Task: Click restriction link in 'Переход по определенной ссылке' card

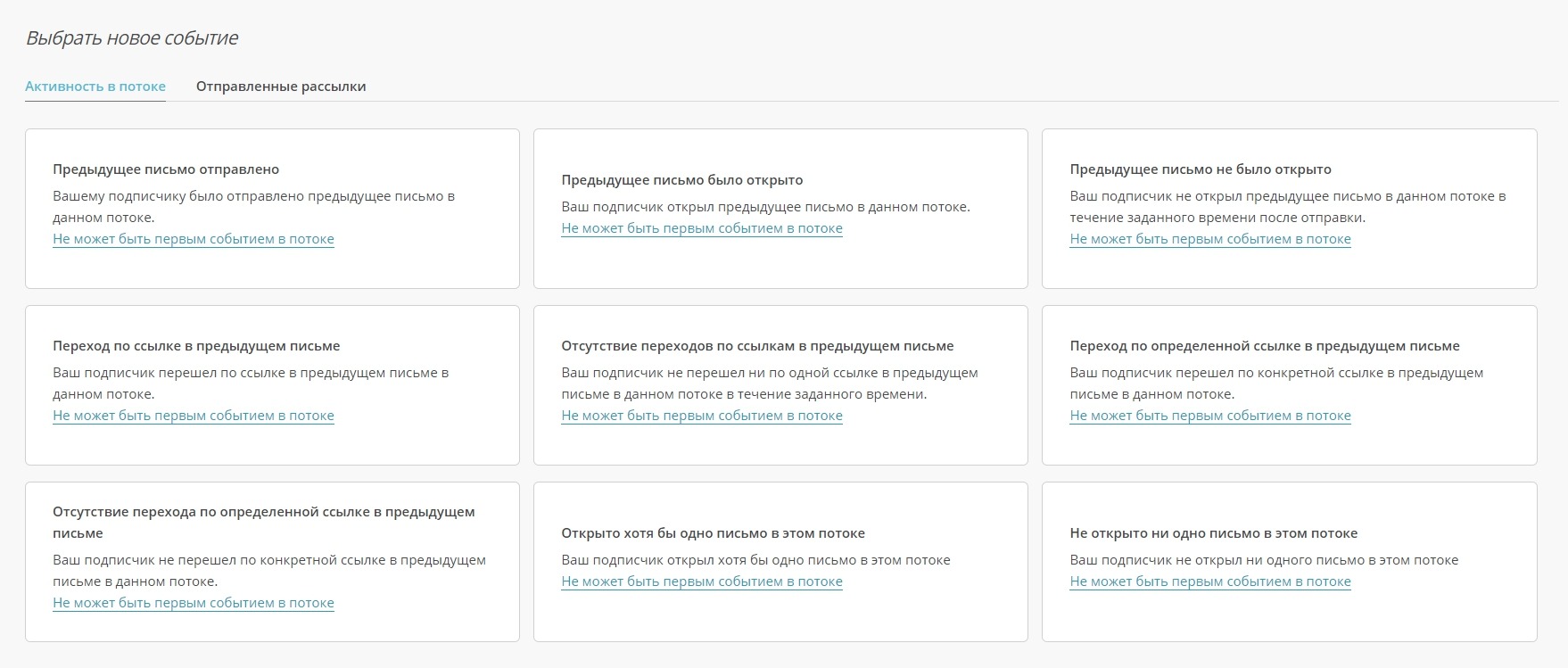Action: 1210,416
